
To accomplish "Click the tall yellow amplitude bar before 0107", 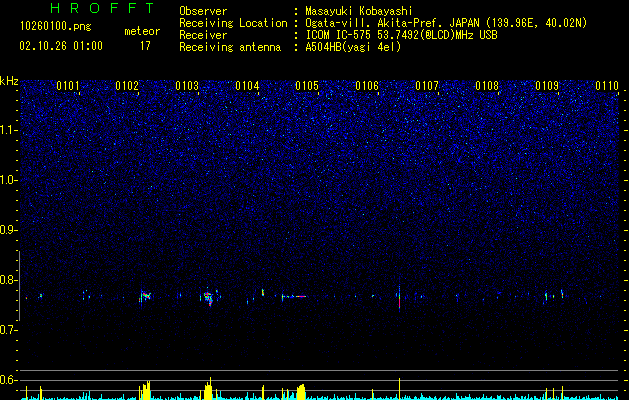I will 400,388.
